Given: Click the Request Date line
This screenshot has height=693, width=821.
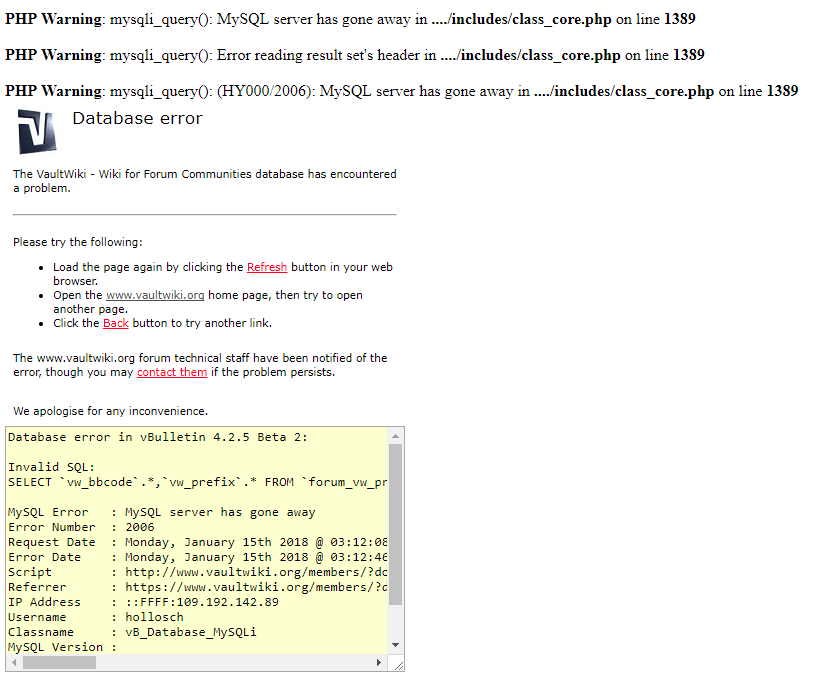Looking at the screenshot, I should 197,543.
